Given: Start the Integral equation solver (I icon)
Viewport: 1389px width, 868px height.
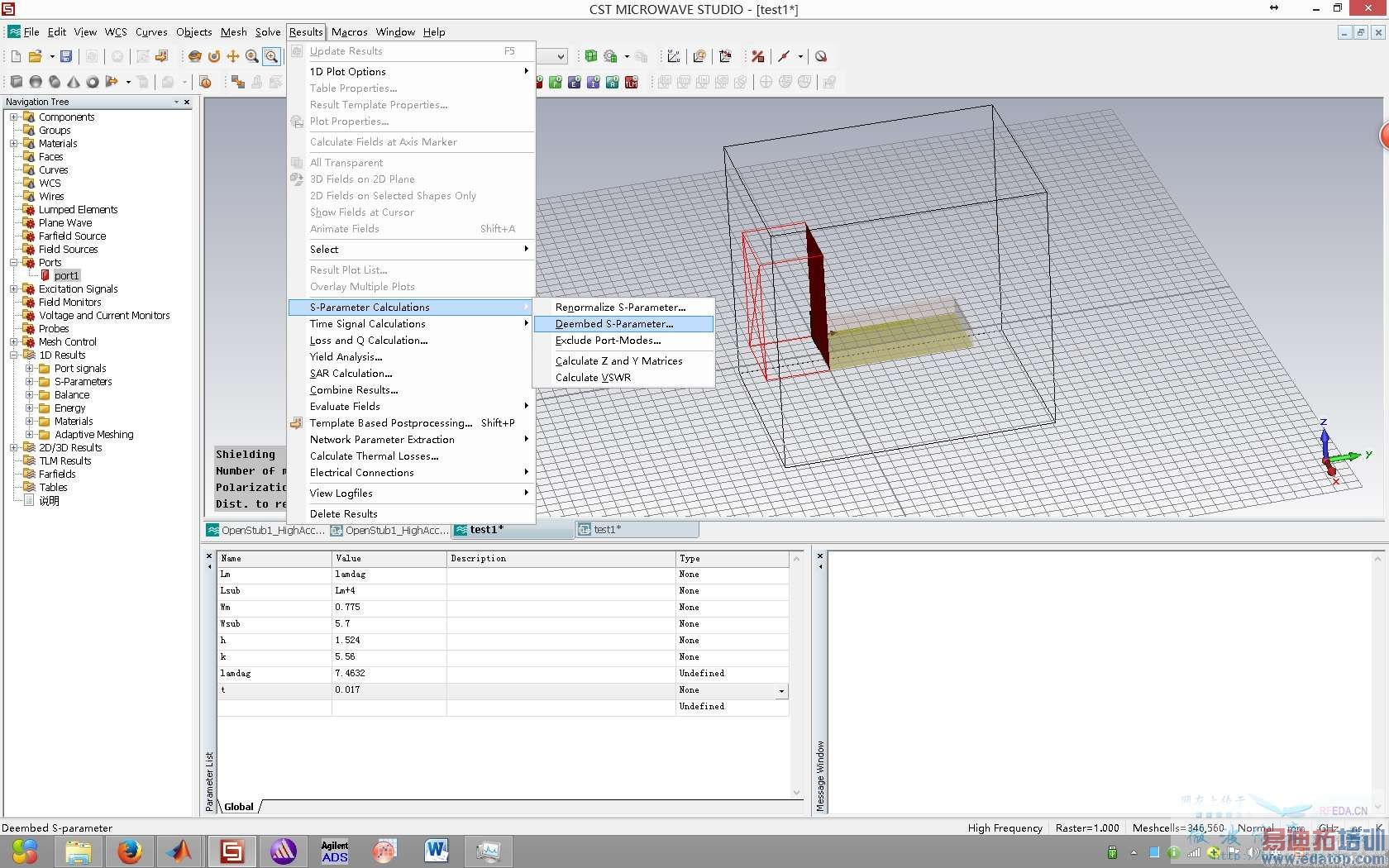Looking at the screenshot, I should (x=594, y=82).
